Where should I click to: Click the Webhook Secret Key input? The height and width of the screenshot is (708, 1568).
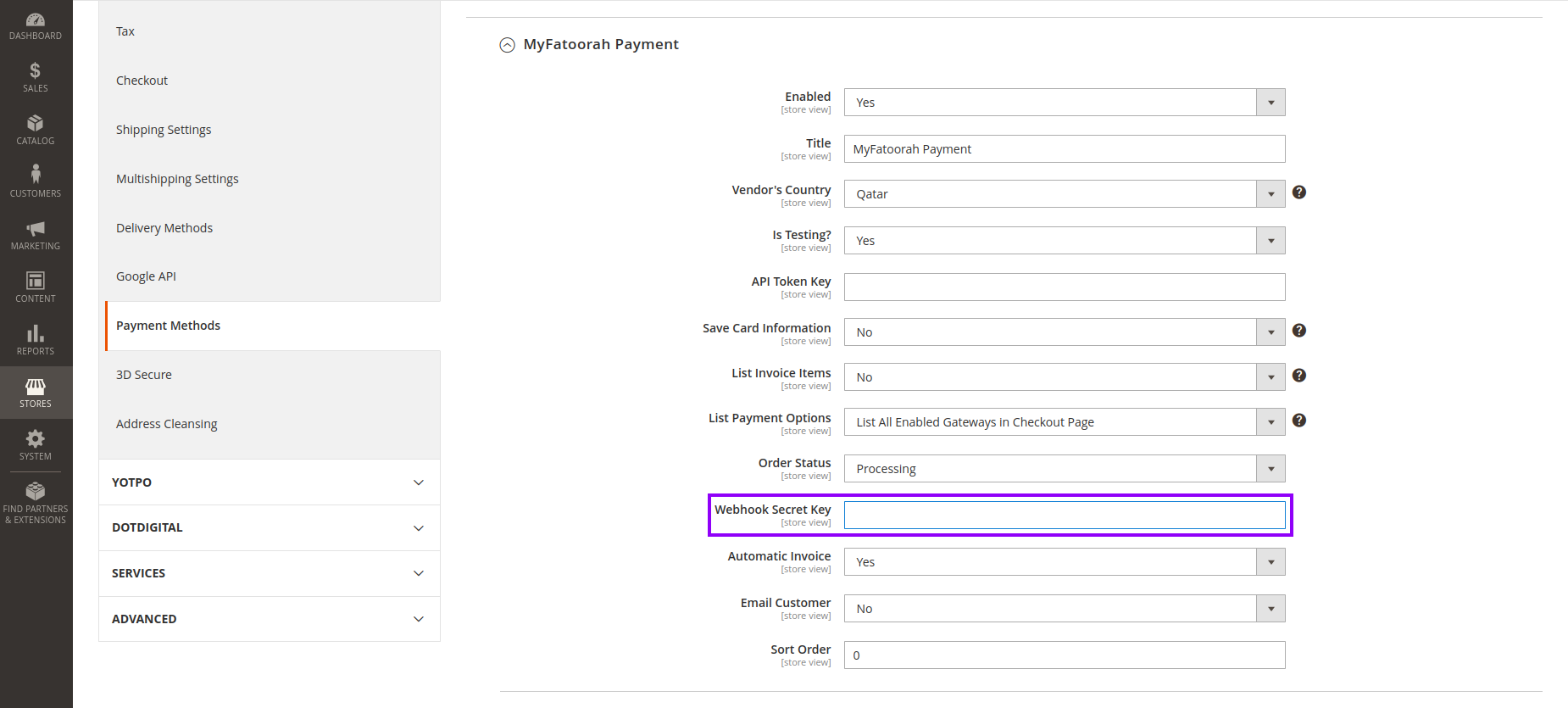1064,516
